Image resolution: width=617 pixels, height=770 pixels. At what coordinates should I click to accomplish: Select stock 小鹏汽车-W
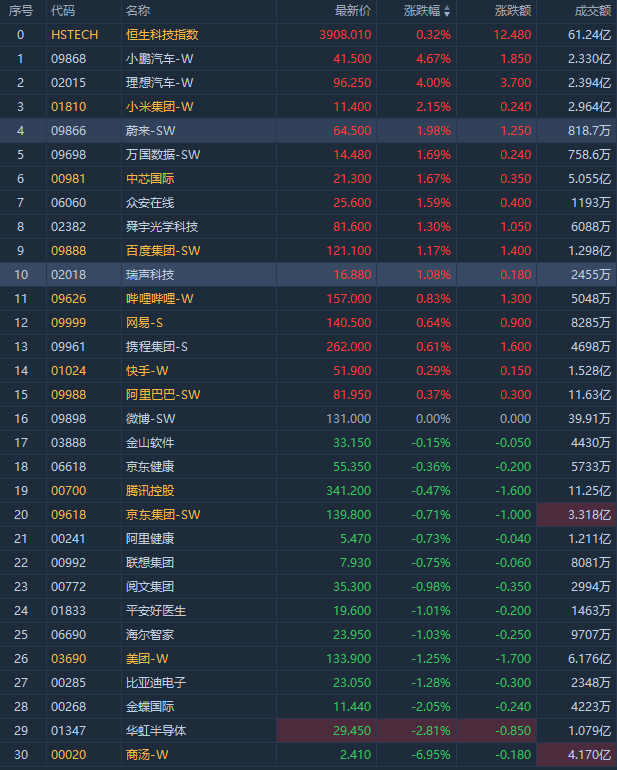point(160,59)
